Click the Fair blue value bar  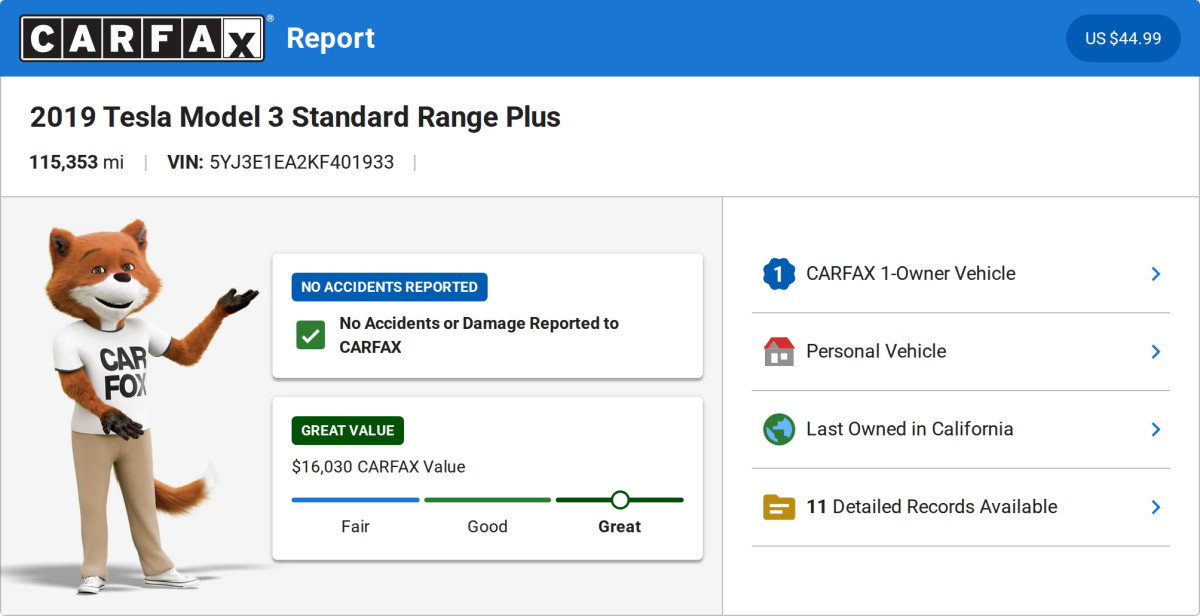[x=356, y=500]
